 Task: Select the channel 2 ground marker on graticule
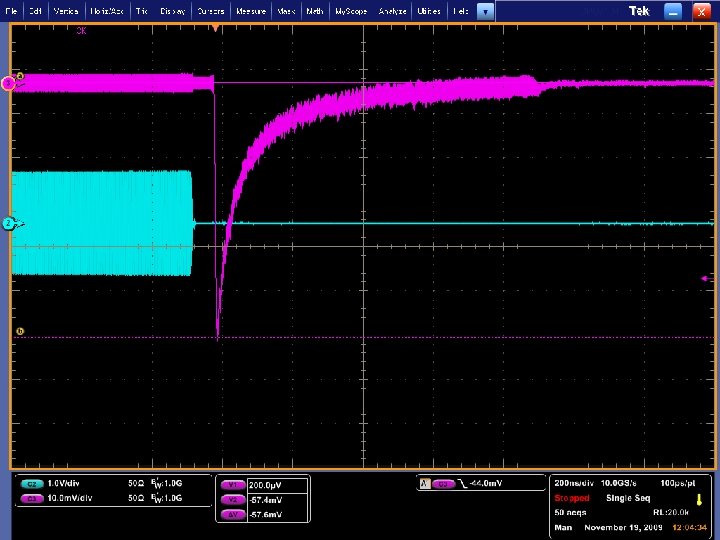[9, 224]
